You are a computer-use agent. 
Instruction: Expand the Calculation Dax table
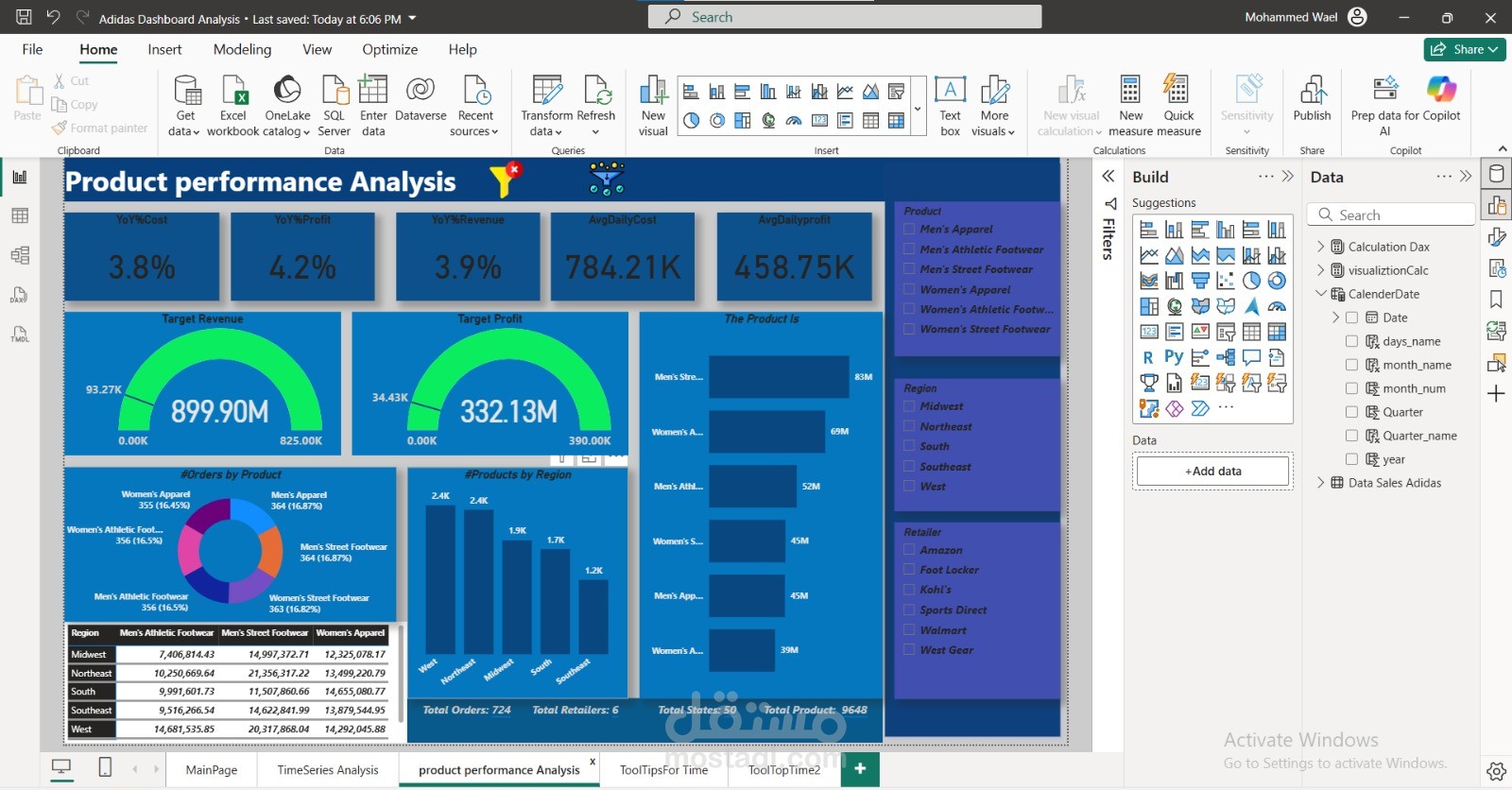1321,247
